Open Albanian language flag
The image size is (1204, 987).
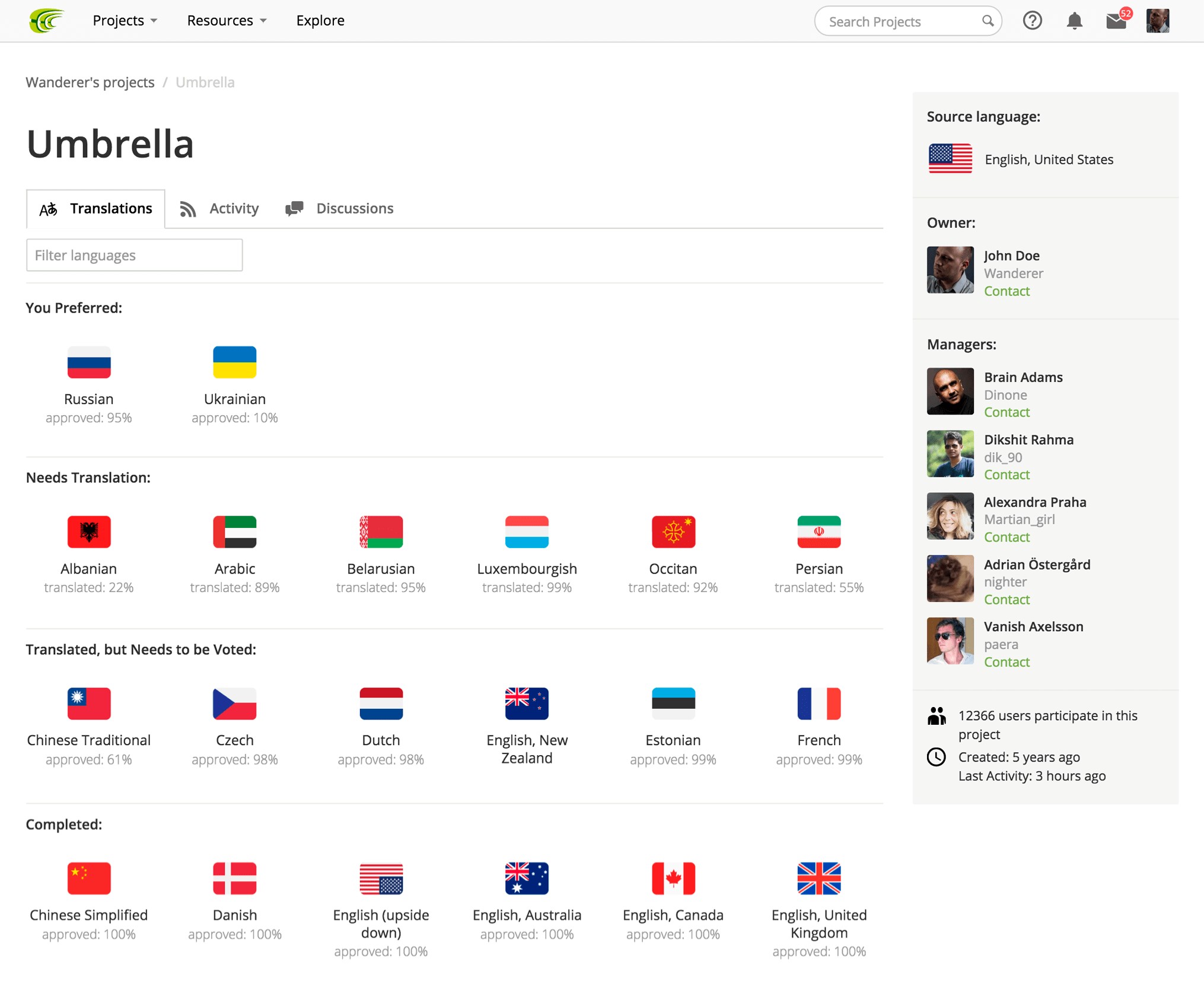pos(89,531)
